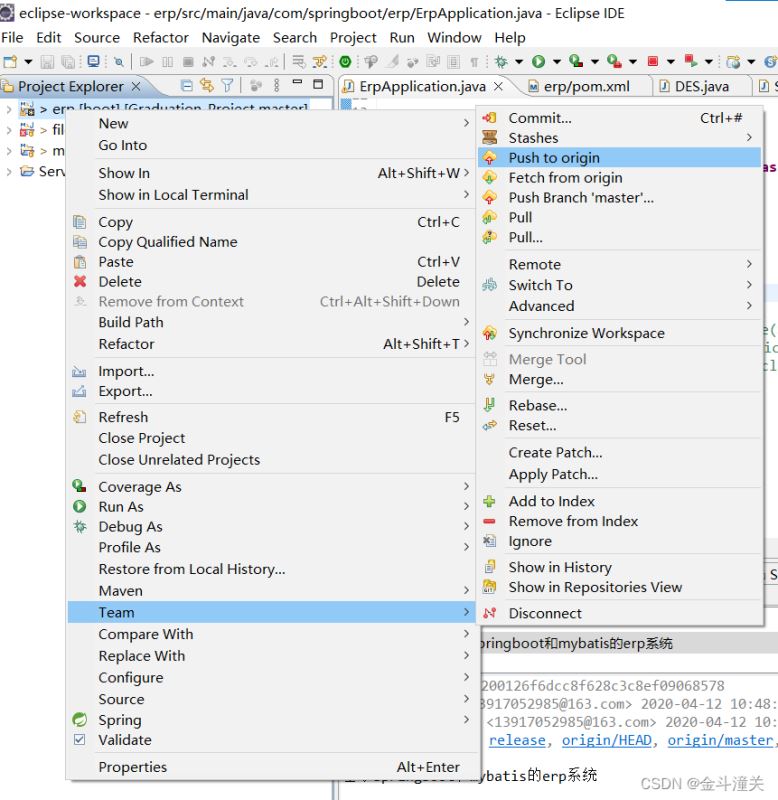
Task: Click the Open Terminal monitor icon
Action: tap(93, 62)
